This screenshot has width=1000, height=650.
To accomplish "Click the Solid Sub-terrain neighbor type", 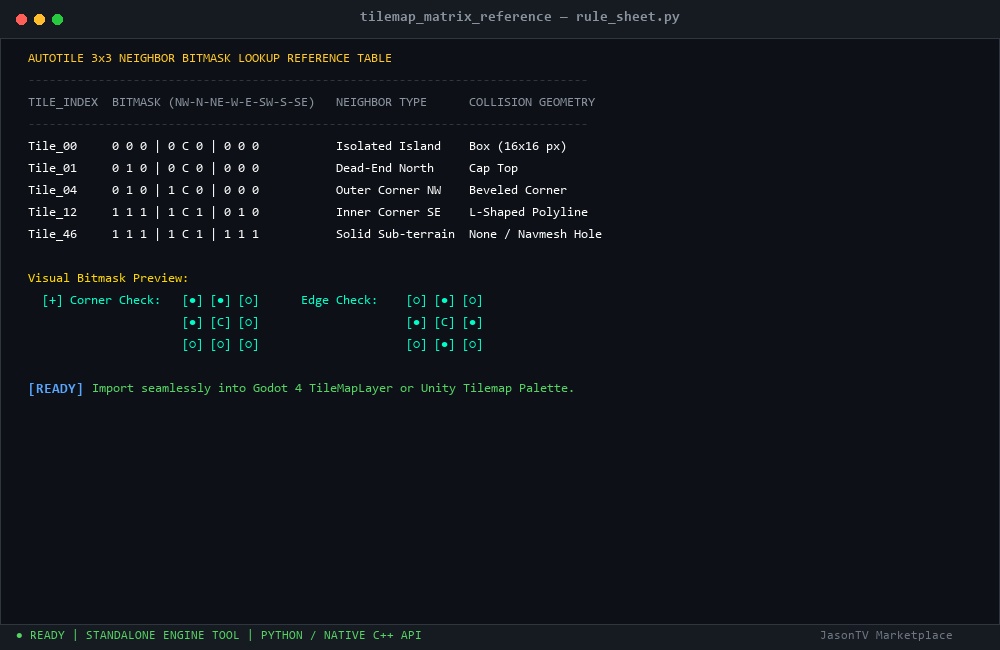I will point(395,234).
